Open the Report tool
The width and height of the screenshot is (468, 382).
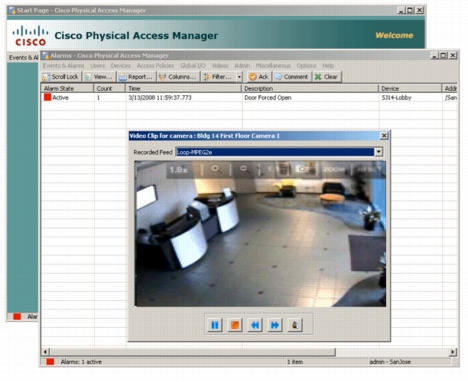pyautogui.click(x=136, y=77)
